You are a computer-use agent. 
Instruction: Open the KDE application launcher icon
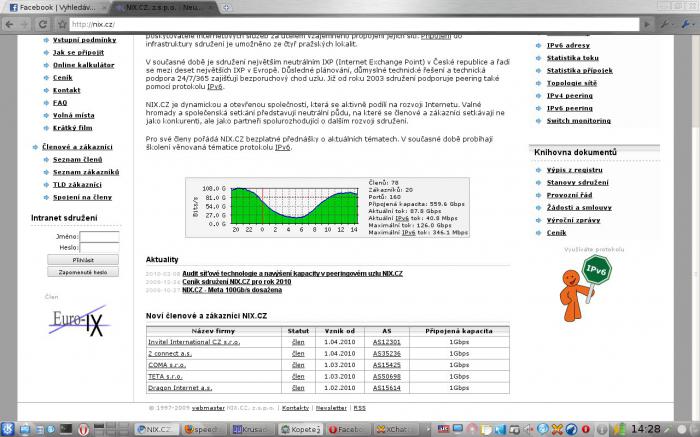point(8,429)
